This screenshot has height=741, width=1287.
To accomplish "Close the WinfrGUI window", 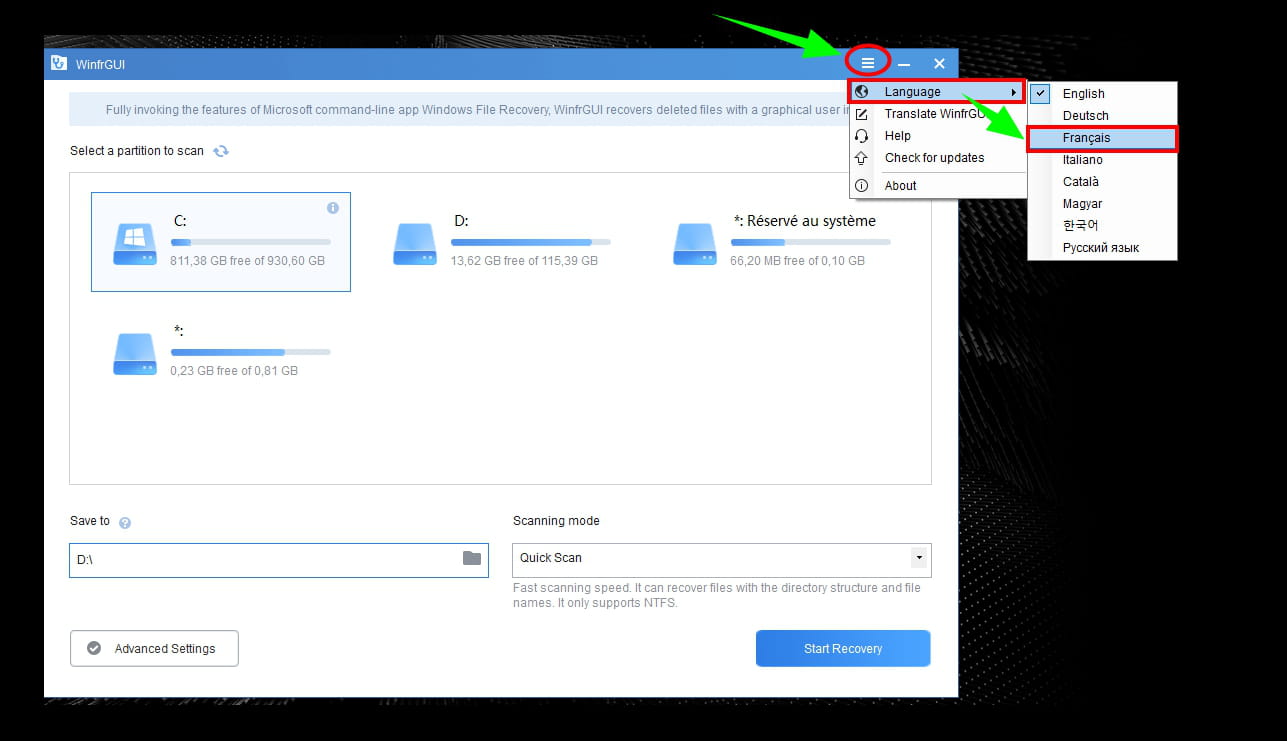I will 939,64.
